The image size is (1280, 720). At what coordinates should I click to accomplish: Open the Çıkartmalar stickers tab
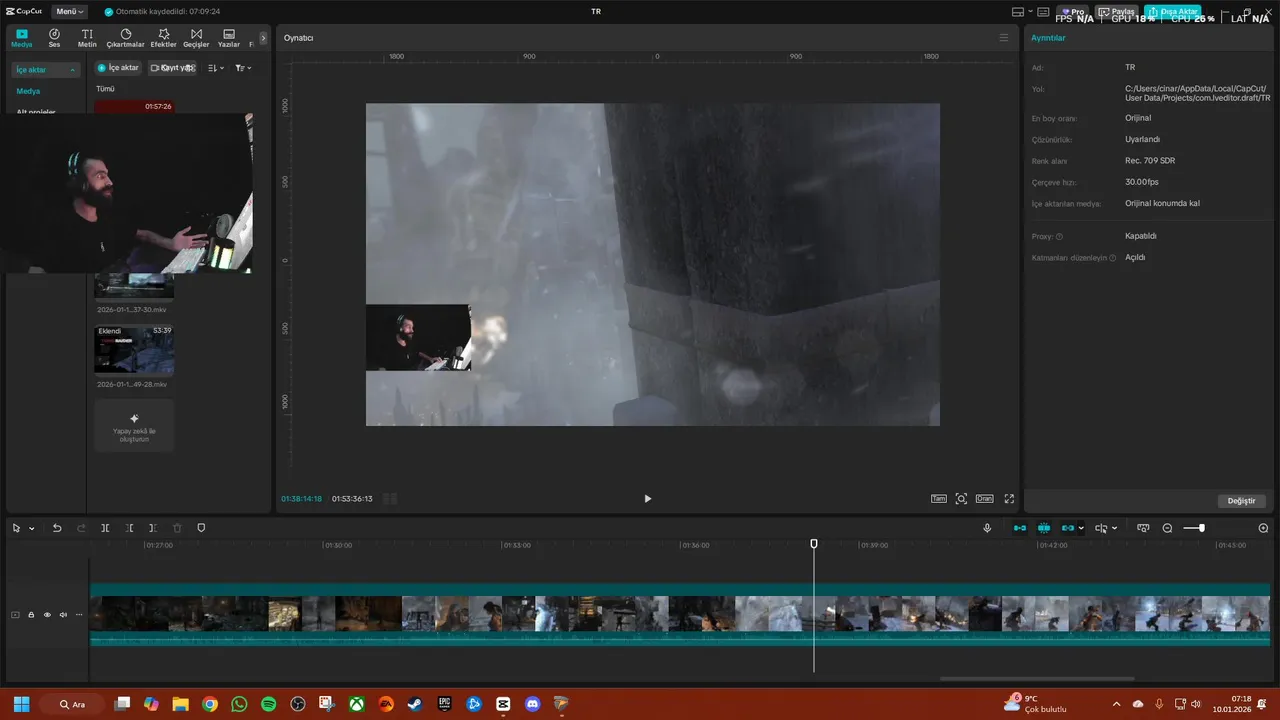(126, 38)
